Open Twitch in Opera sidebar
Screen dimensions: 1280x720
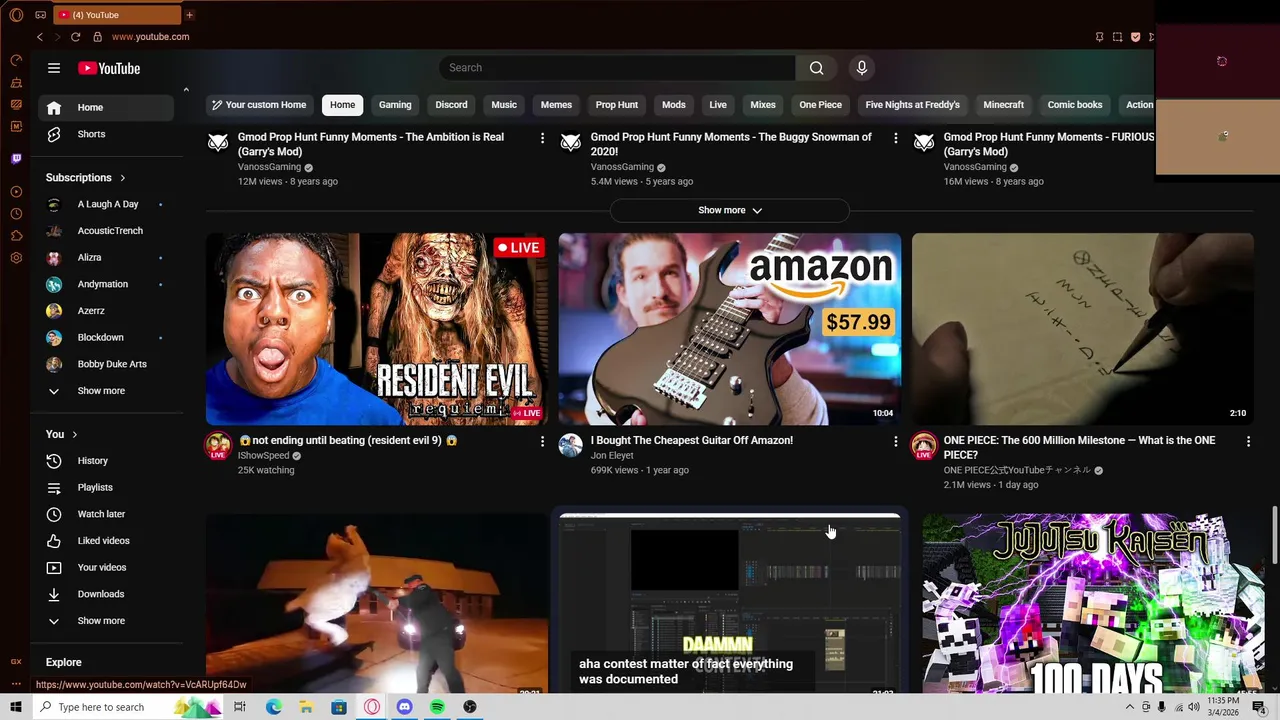click(16, 159)
